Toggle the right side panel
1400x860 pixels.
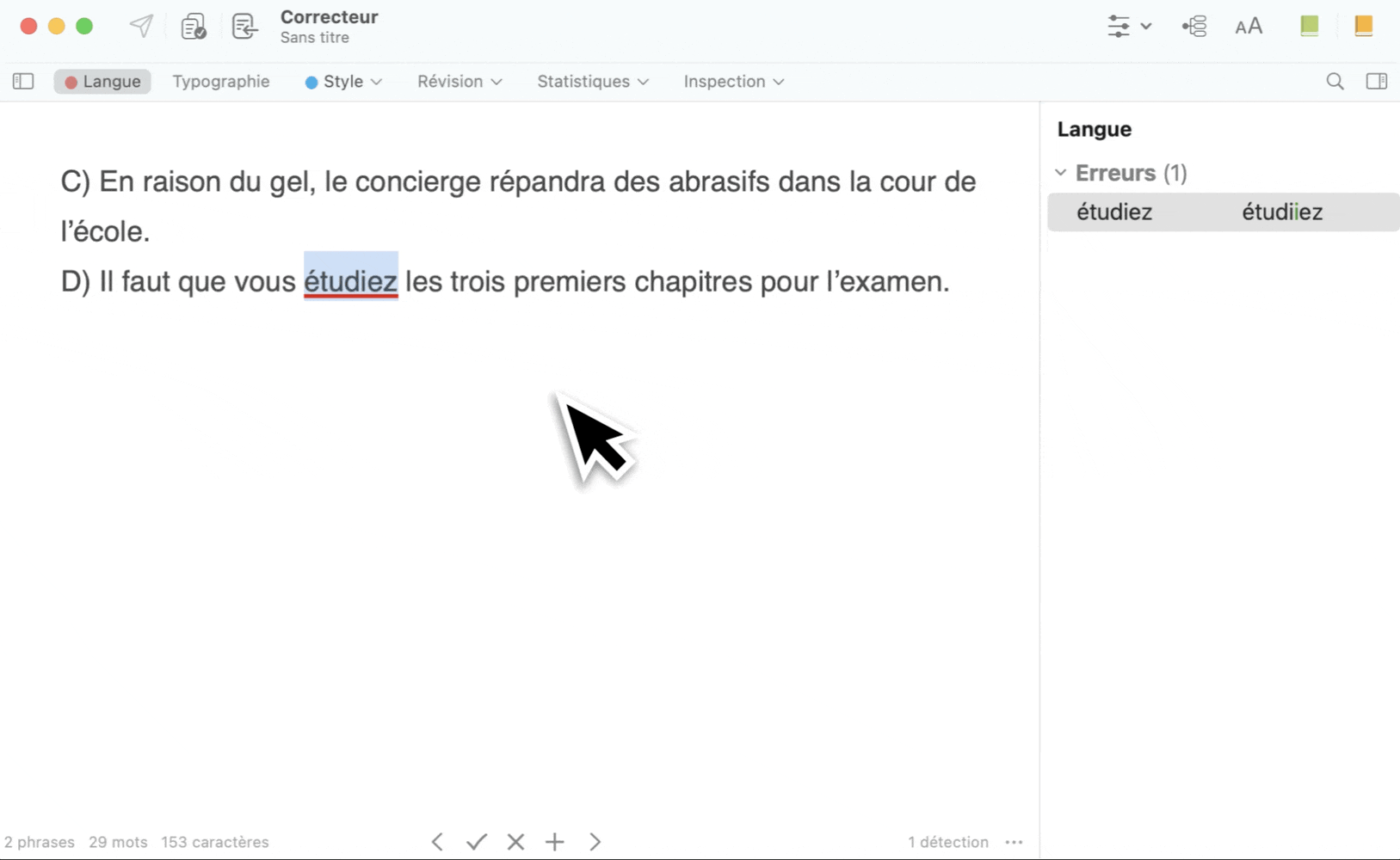[x=1376, y=82]
